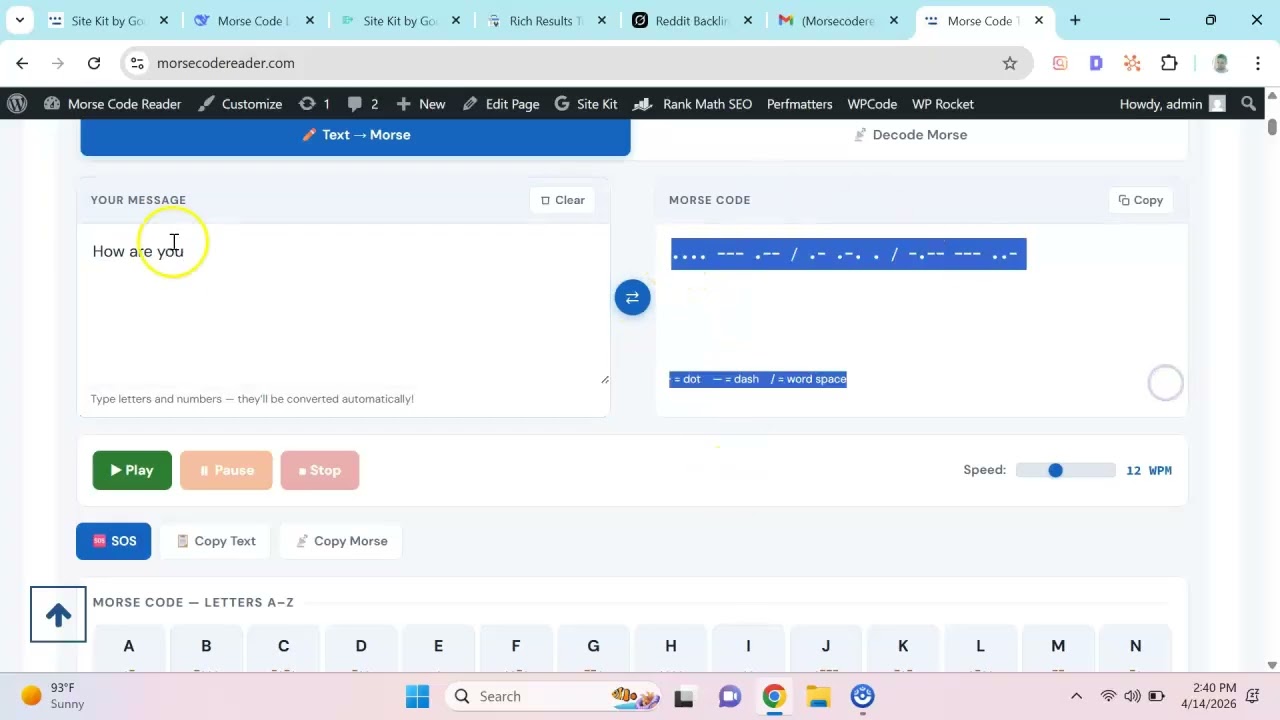Open a new browser tab
The image size is (1280, 720).
pyautogui.click(x=1075, y=20)
